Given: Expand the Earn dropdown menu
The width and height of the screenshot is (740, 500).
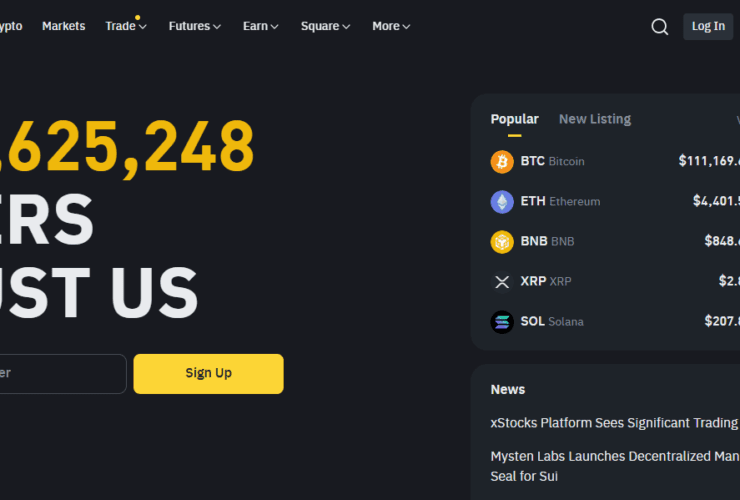Looking at the screenshot, I should pos(261,26).
